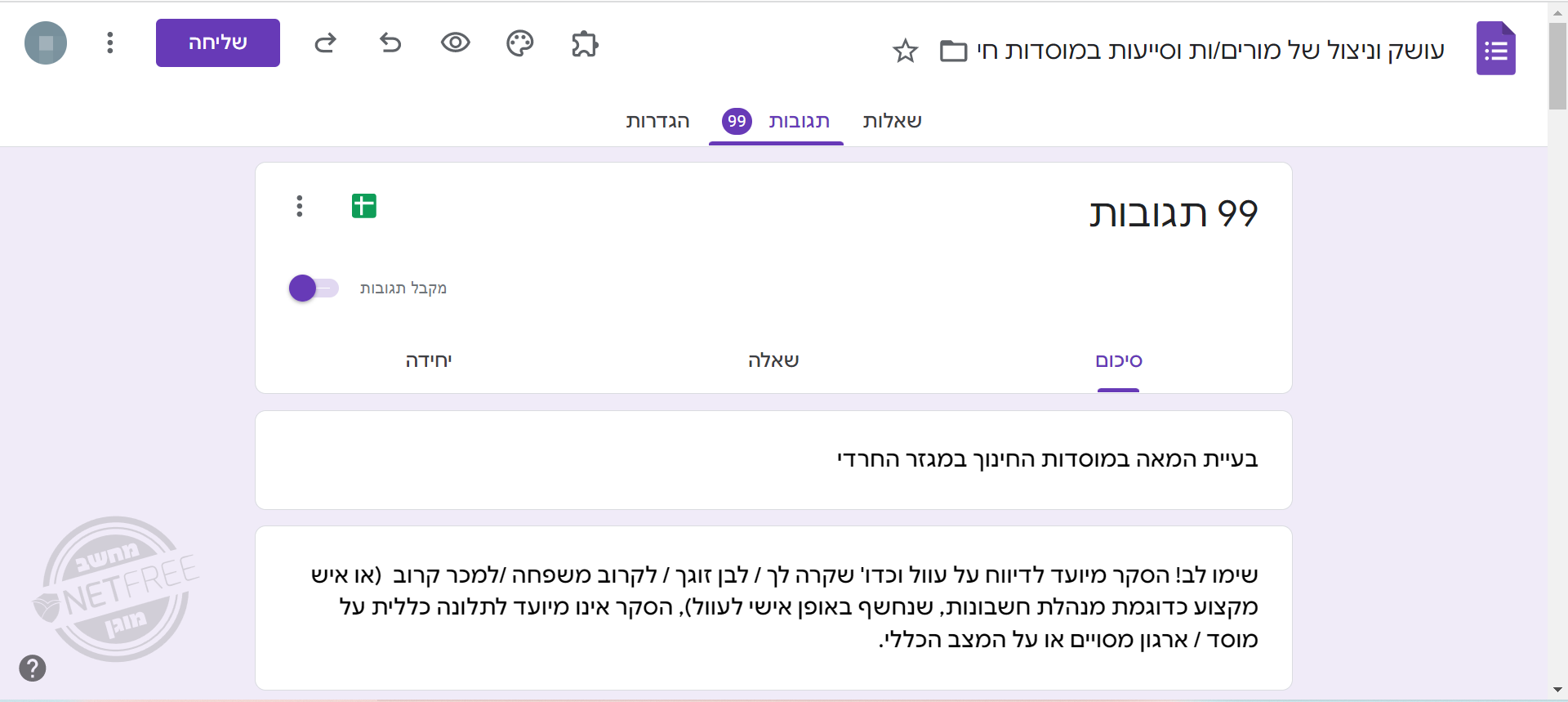
Task: Click the form title text
Action: pyautogui.click(x=1210, y=51)
